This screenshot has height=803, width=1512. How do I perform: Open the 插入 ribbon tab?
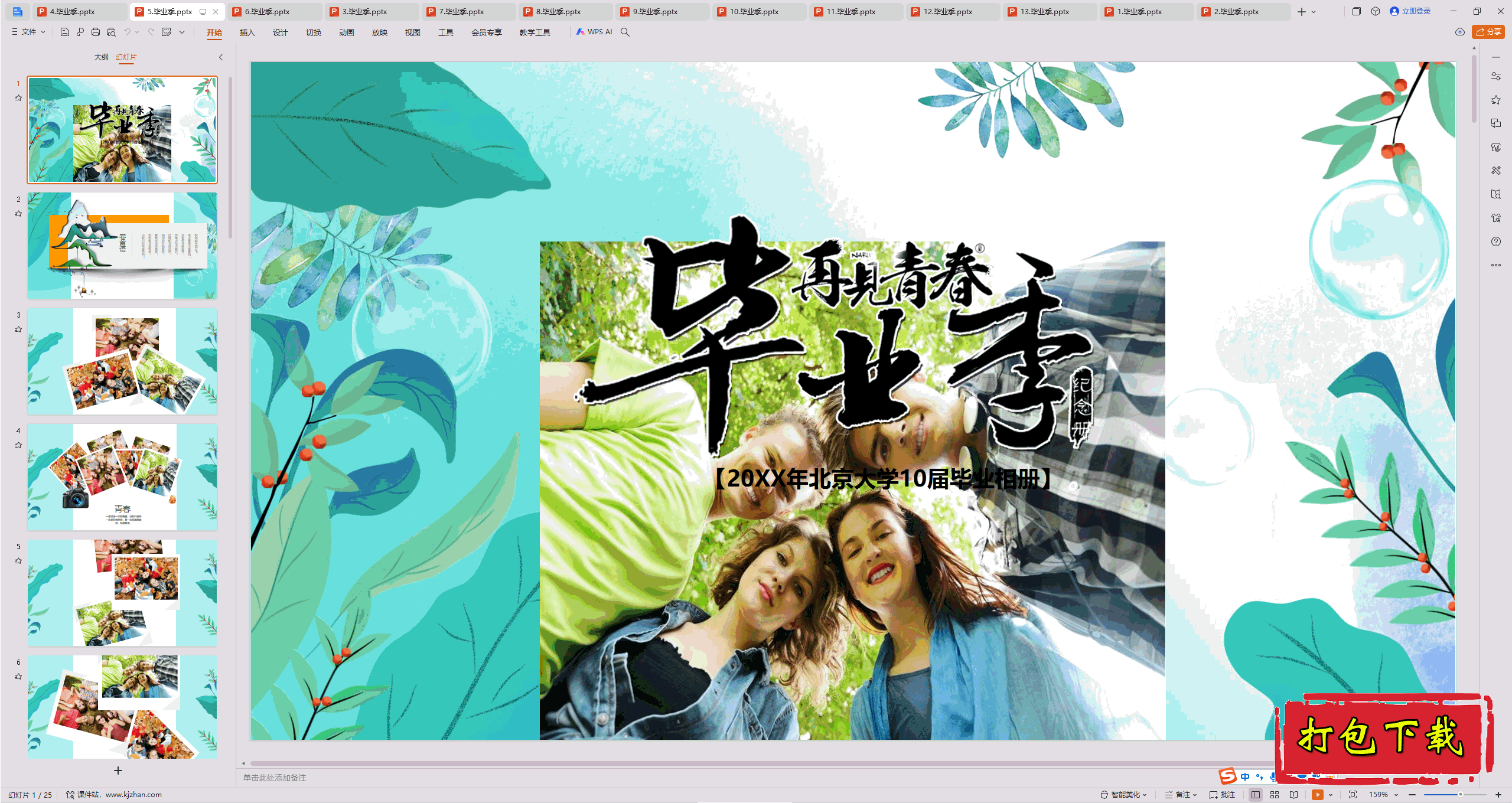(x=247, y=32)
